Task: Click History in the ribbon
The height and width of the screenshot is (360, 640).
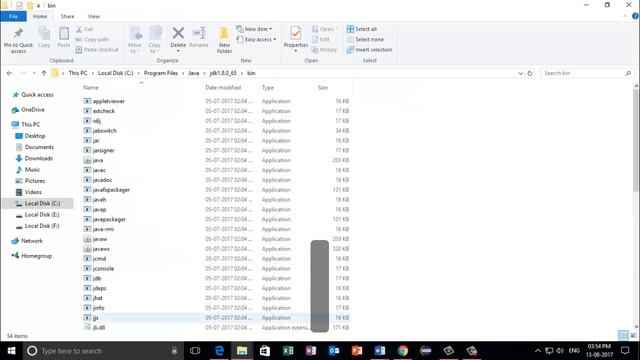Action: tap(324, 50)
